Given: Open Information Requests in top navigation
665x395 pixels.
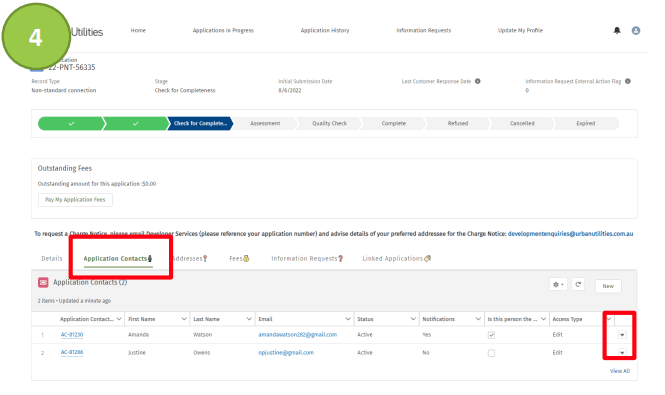Looking at the screenshot, I should coord(424,31).
